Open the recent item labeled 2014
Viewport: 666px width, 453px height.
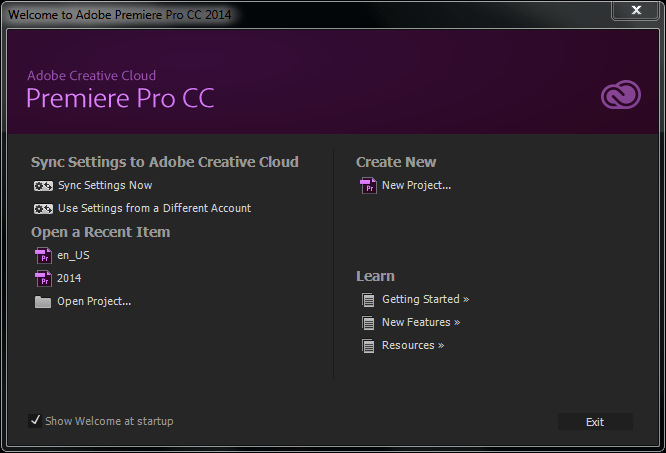pos(69,279)
